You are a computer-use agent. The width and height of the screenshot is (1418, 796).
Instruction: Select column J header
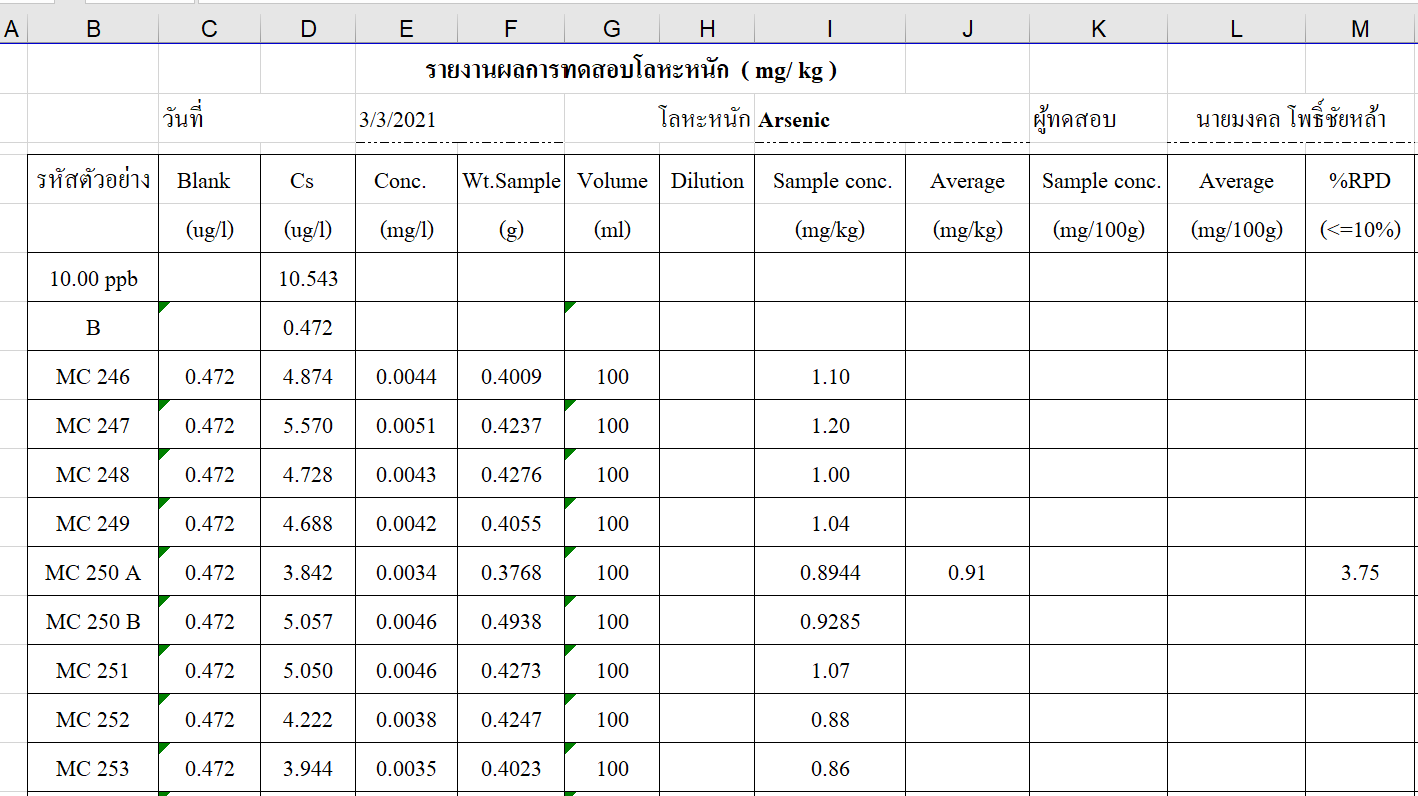coord(967,30)
